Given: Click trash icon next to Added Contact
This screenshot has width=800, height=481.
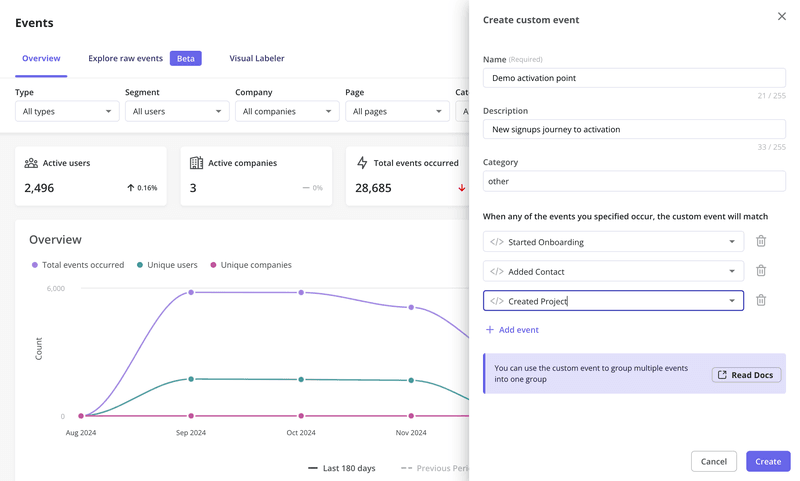Looking at the screenshot, I should click(x=761, y=271).
